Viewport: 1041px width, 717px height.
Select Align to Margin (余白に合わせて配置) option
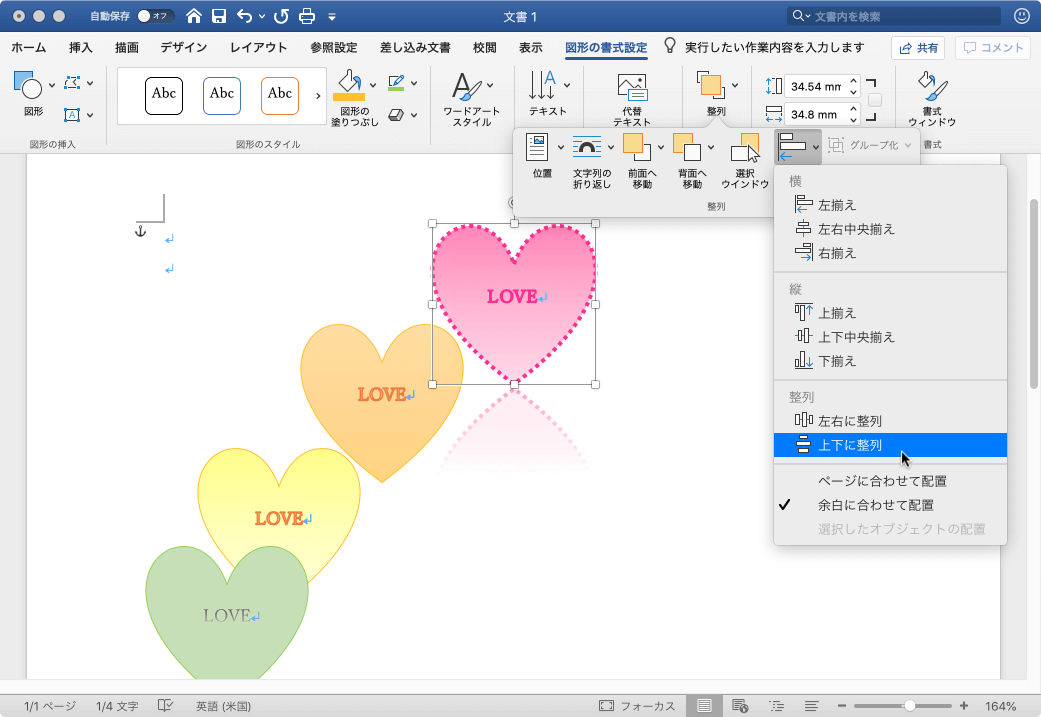875,505
